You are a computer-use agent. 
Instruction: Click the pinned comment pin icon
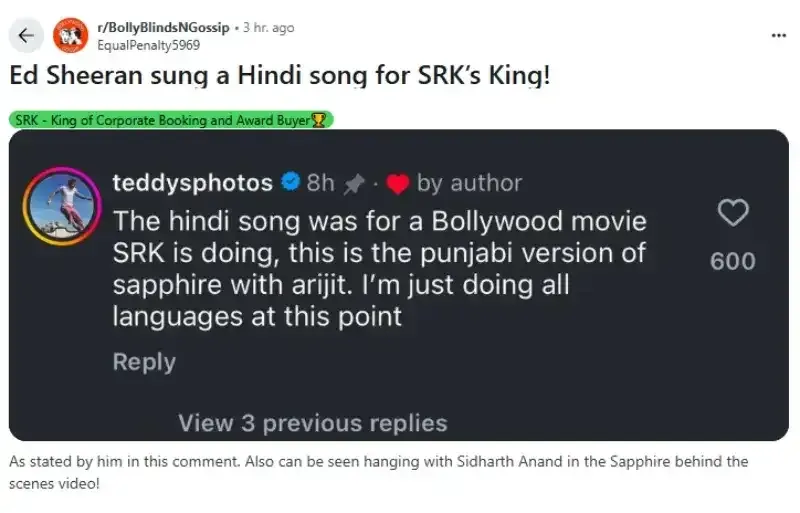click(x=355, y=184)
